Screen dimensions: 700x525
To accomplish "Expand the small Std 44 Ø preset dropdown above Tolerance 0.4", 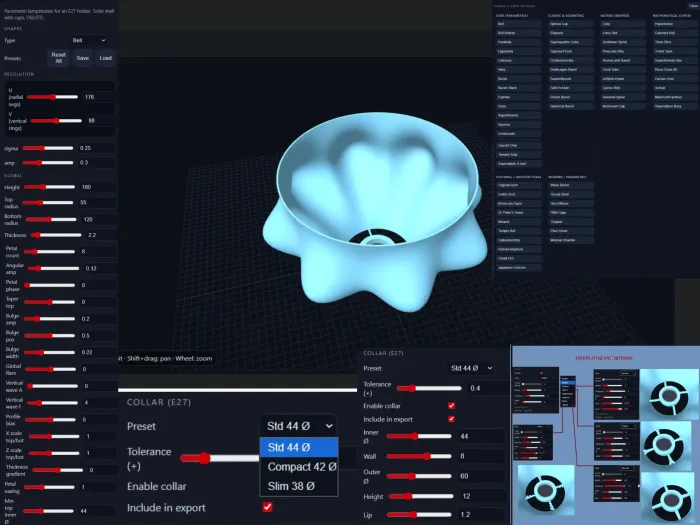I will pyautogui.click(x=471, y=368).
